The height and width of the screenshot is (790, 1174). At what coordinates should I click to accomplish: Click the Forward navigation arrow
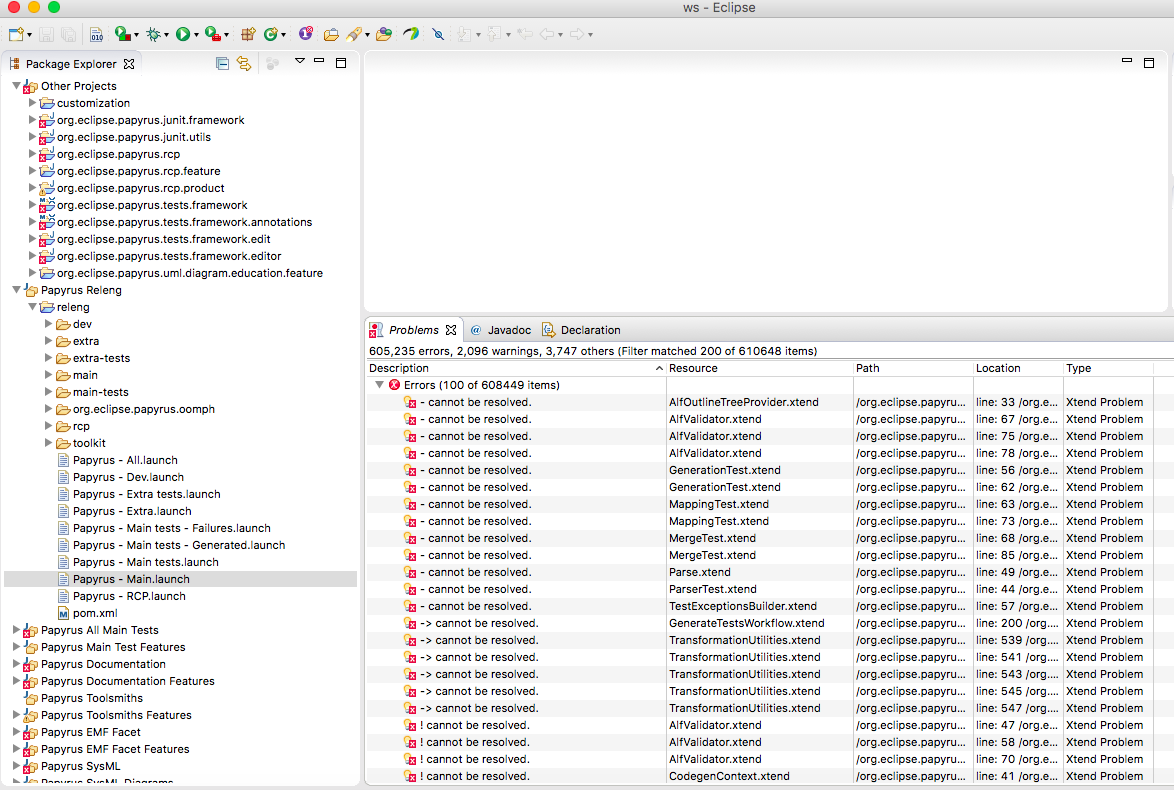coord(577,34)
